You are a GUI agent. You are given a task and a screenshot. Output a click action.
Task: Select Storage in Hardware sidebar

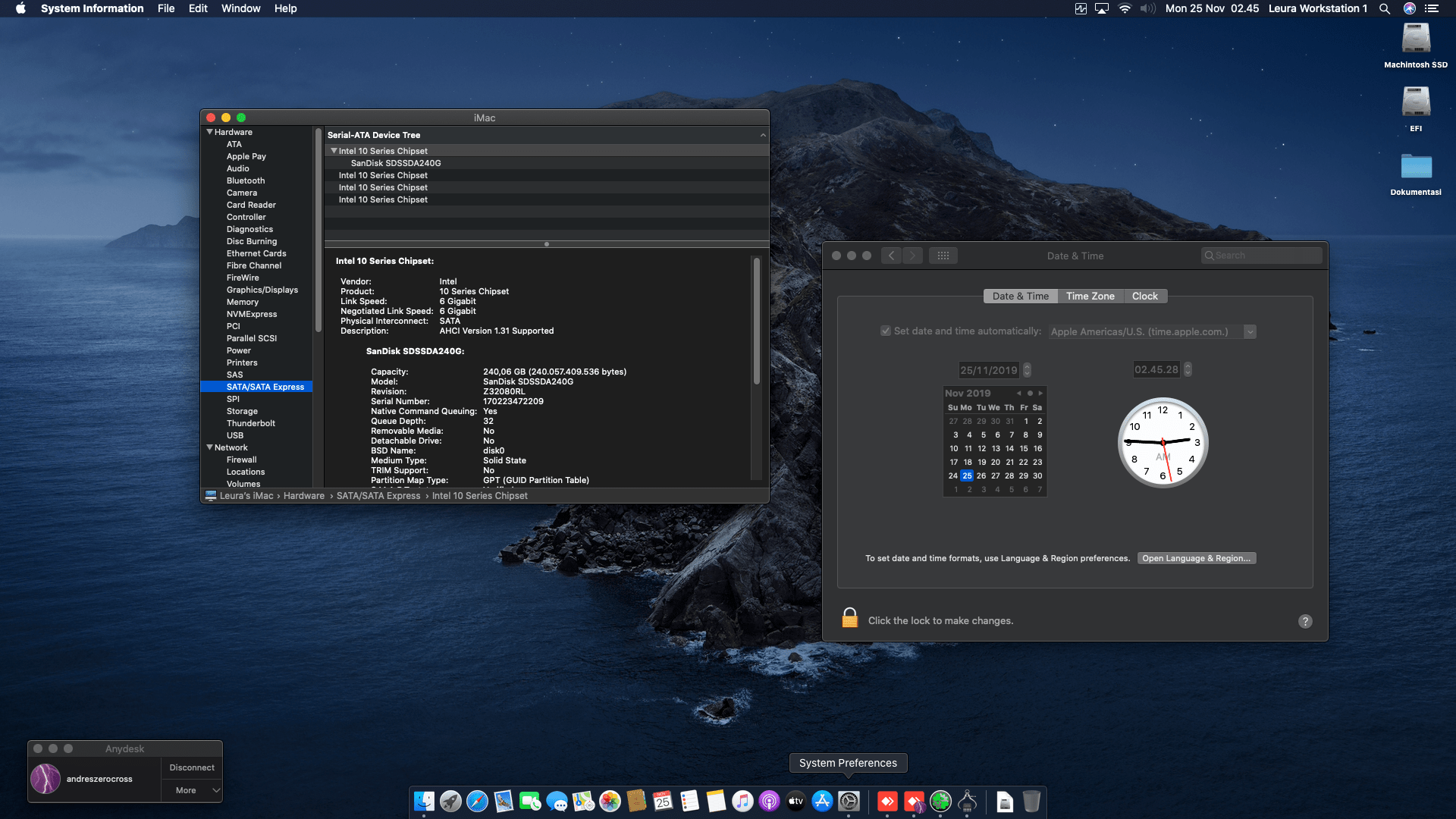pyautogui.click(x=242, y=411)
